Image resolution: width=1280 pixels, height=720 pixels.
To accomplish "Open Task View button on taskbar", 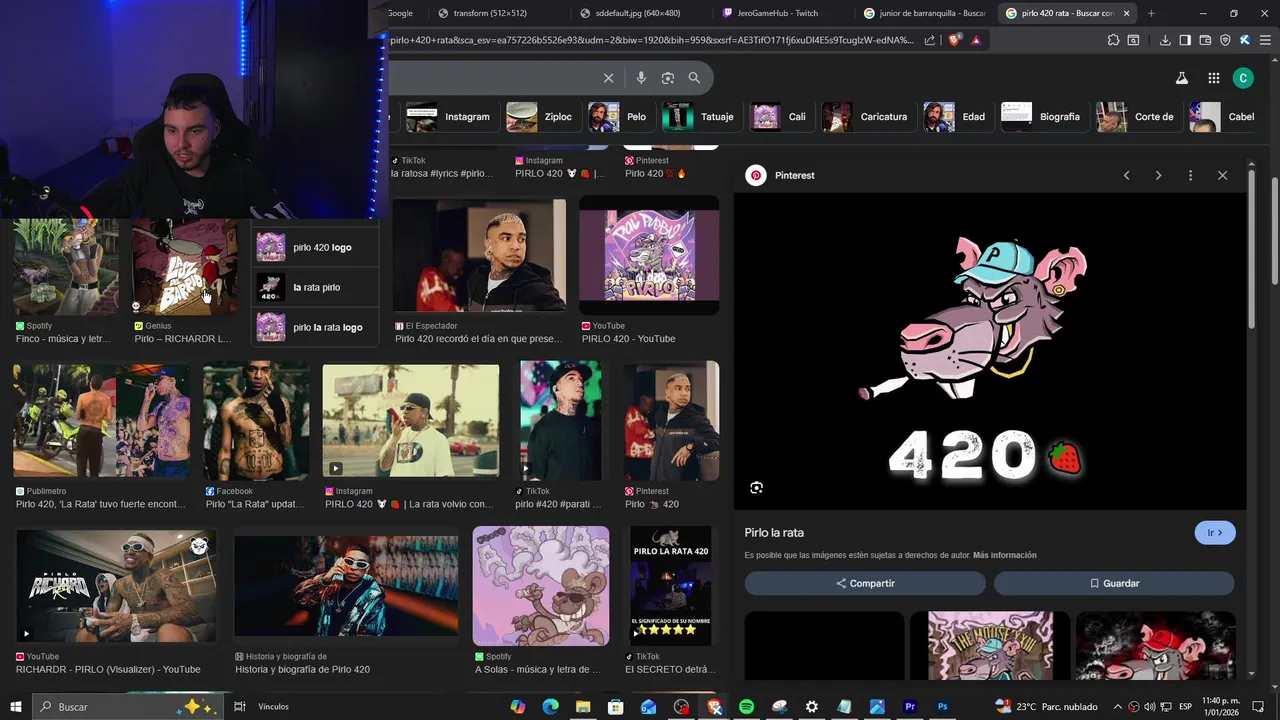I will 240,707.
